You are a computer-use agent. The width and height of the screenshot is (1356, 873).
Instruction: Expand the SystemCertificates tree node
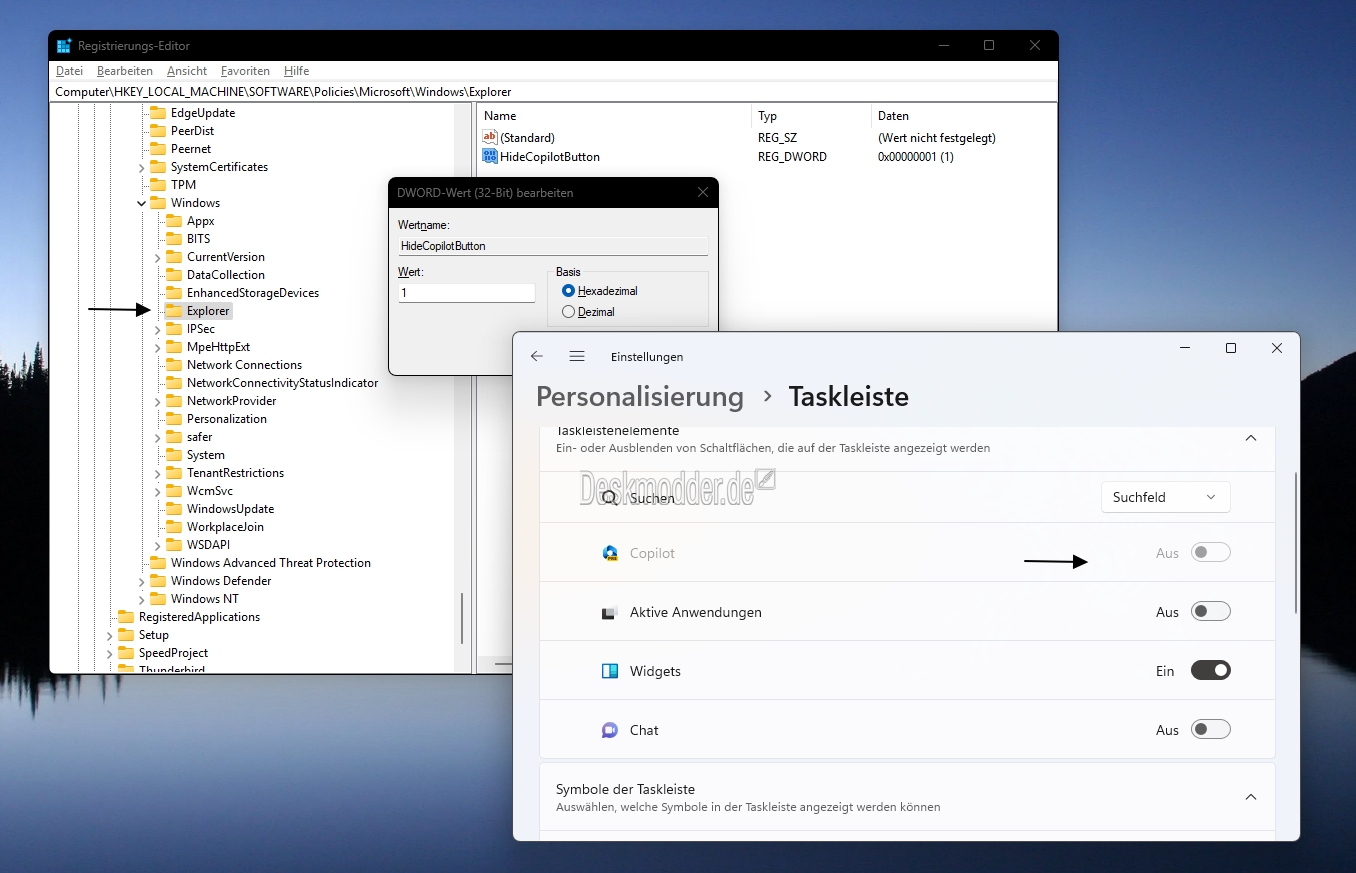(142, 167)
